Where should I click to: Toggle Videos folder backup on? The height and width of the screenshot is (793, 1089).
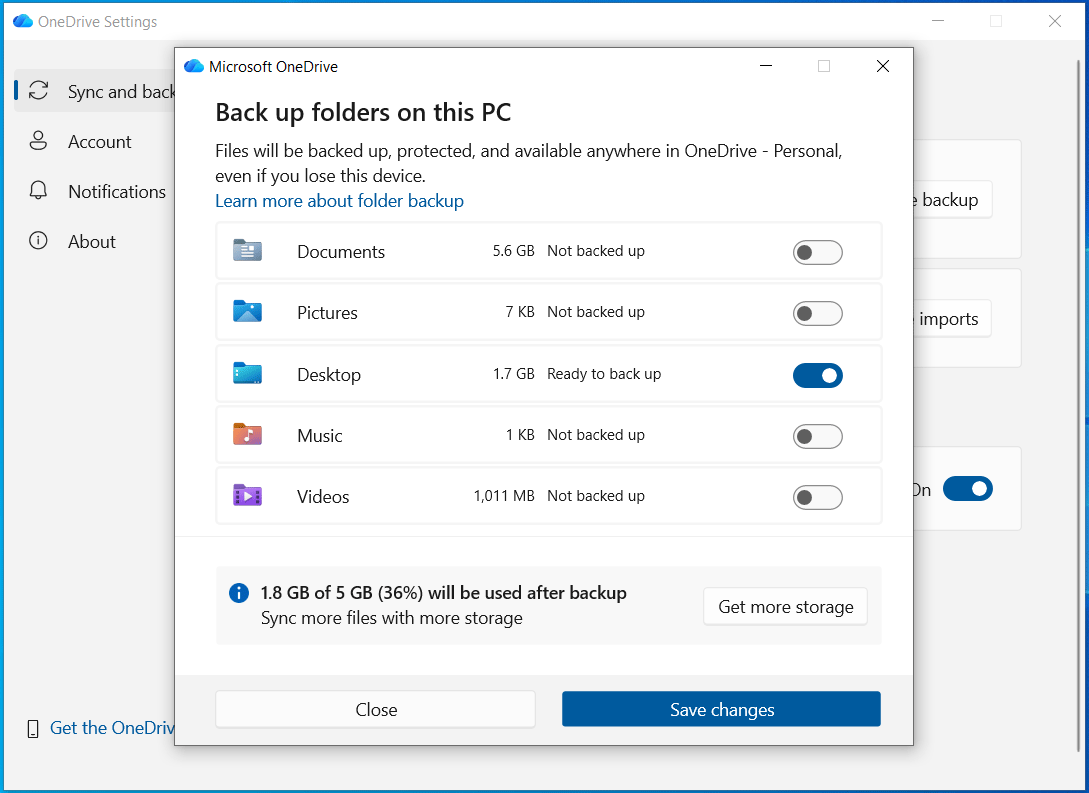click(817, 498)
